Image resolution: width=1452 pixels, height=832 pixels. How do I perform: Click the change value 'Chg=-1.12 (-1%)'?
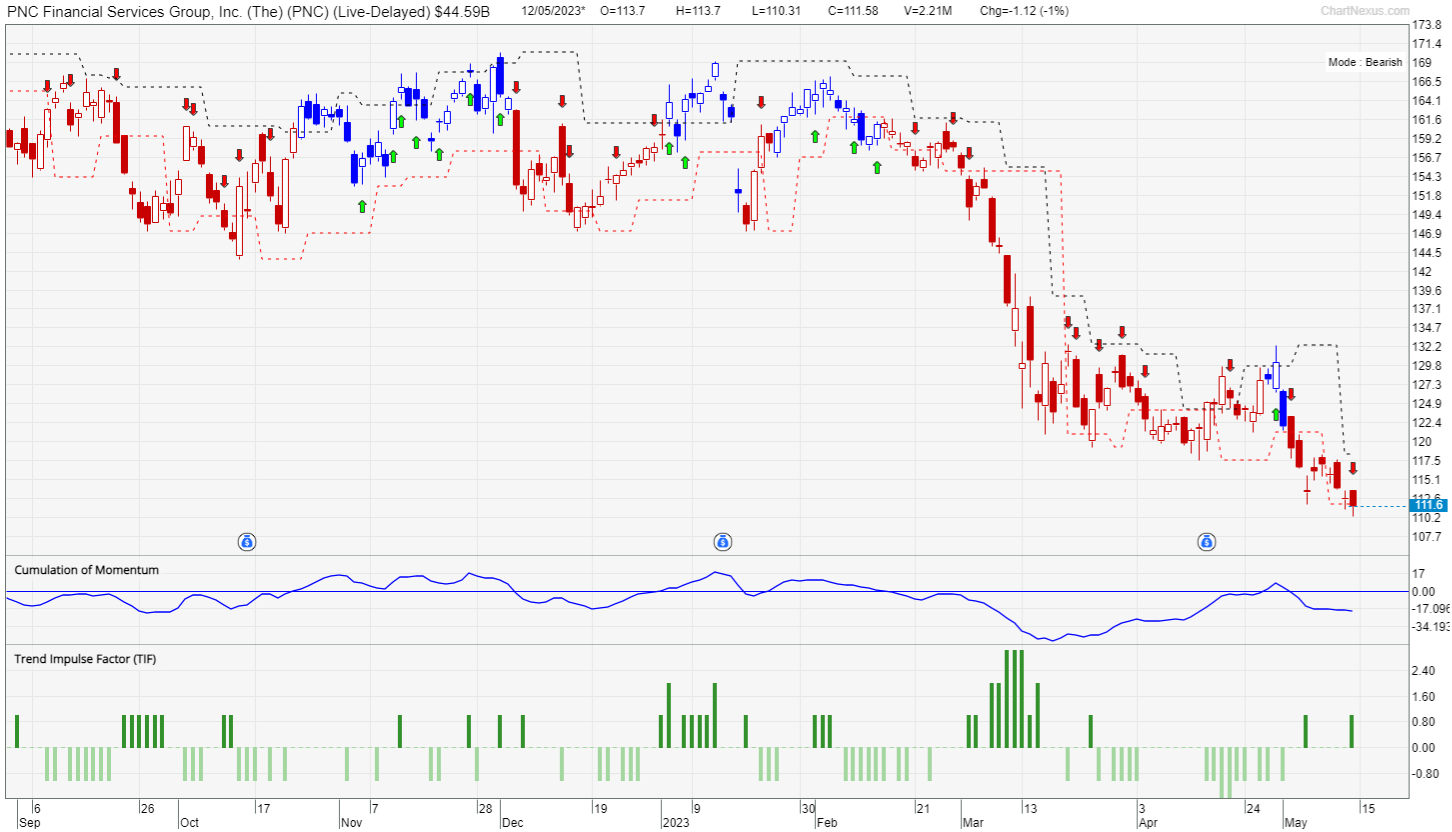(x=1026, y=11)
